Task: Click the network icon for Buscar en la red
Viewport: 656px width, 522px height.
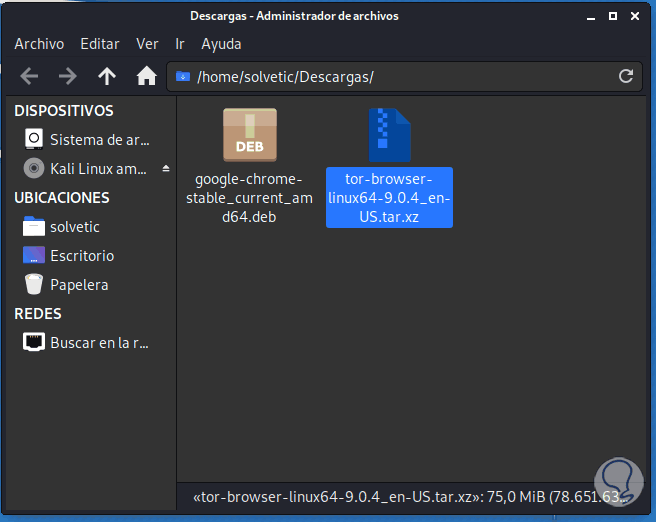Action: [x=34, y=342]
